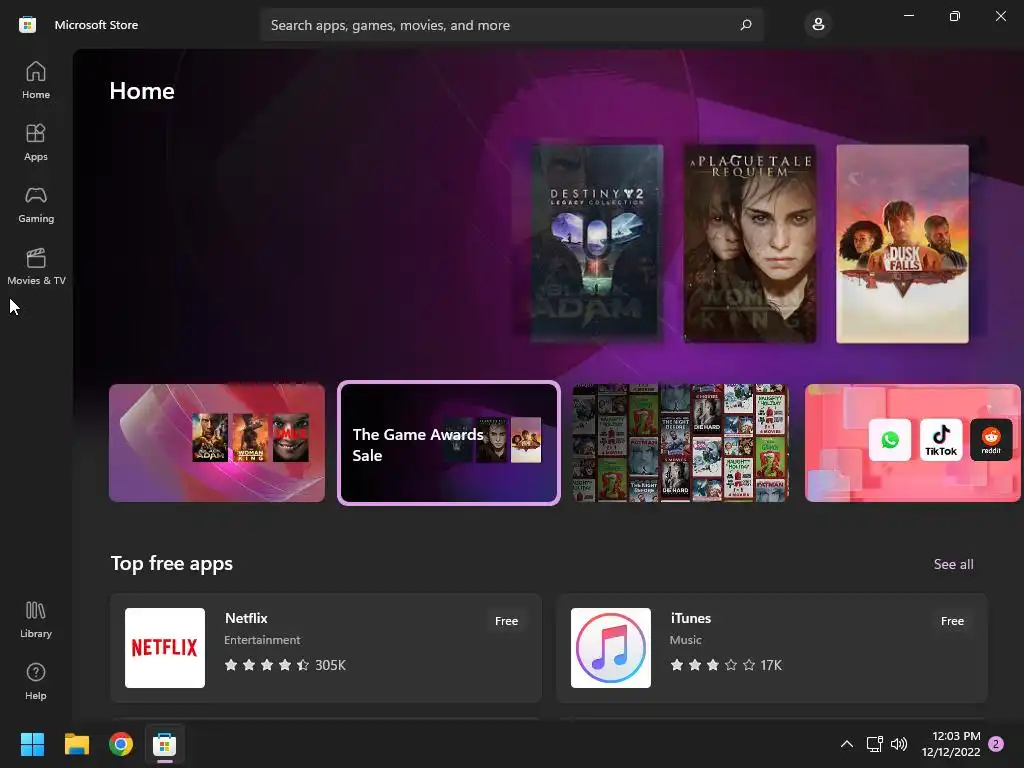The height and width of the screenshot is (768, 1024).
Task: Open the As Dusk Falls cover
Action: click(903, 244)
